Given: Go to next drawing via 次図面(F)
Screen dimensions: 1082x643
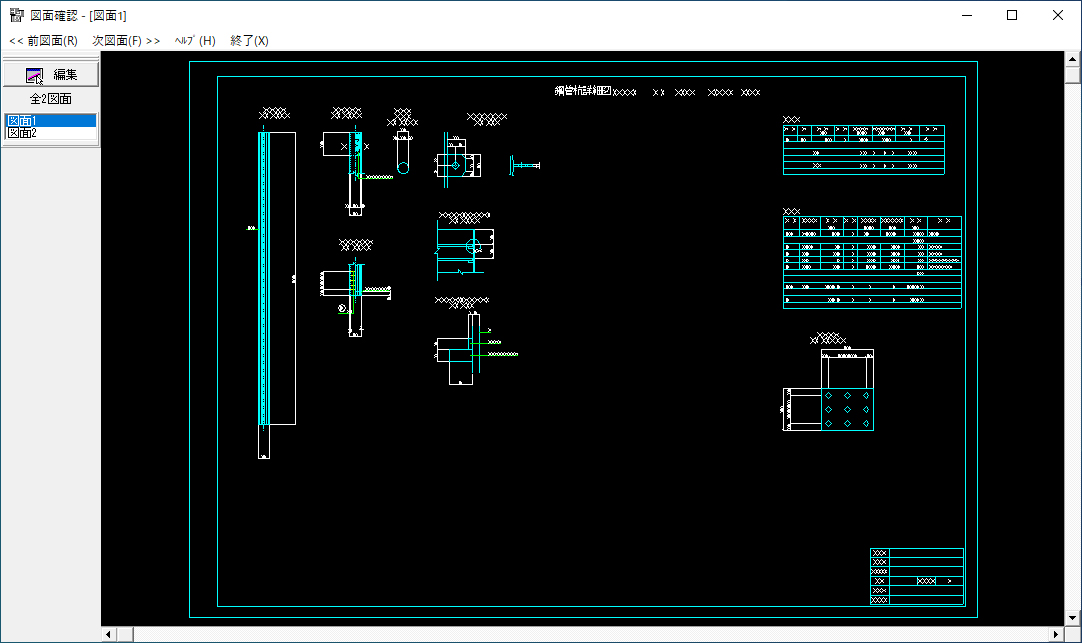Looking at the screenshot, I should tap(126, 41).
